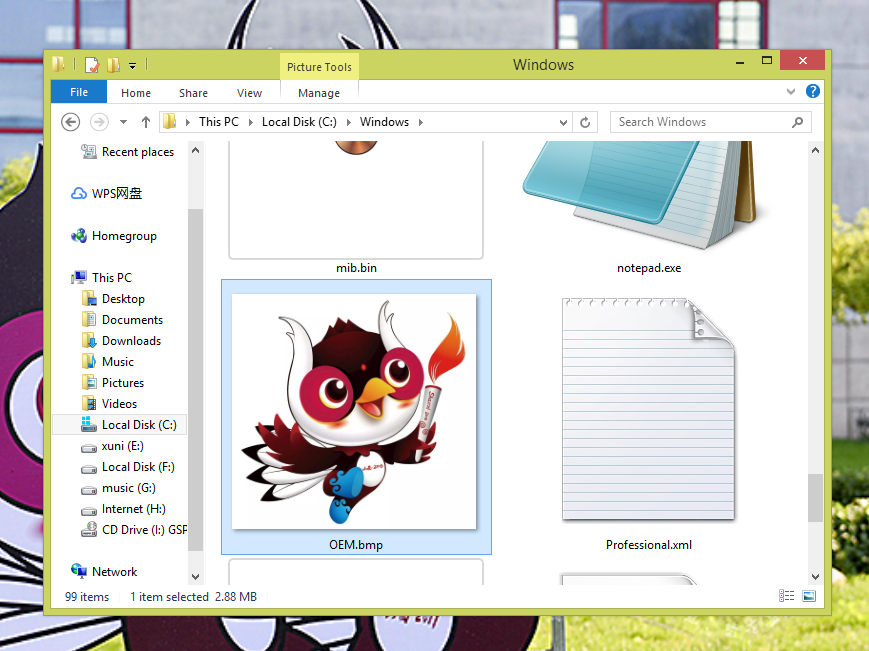Expand the breadcrumb chevron after Windows
Viewport: 869px width, 651px height.
(419, 121)
